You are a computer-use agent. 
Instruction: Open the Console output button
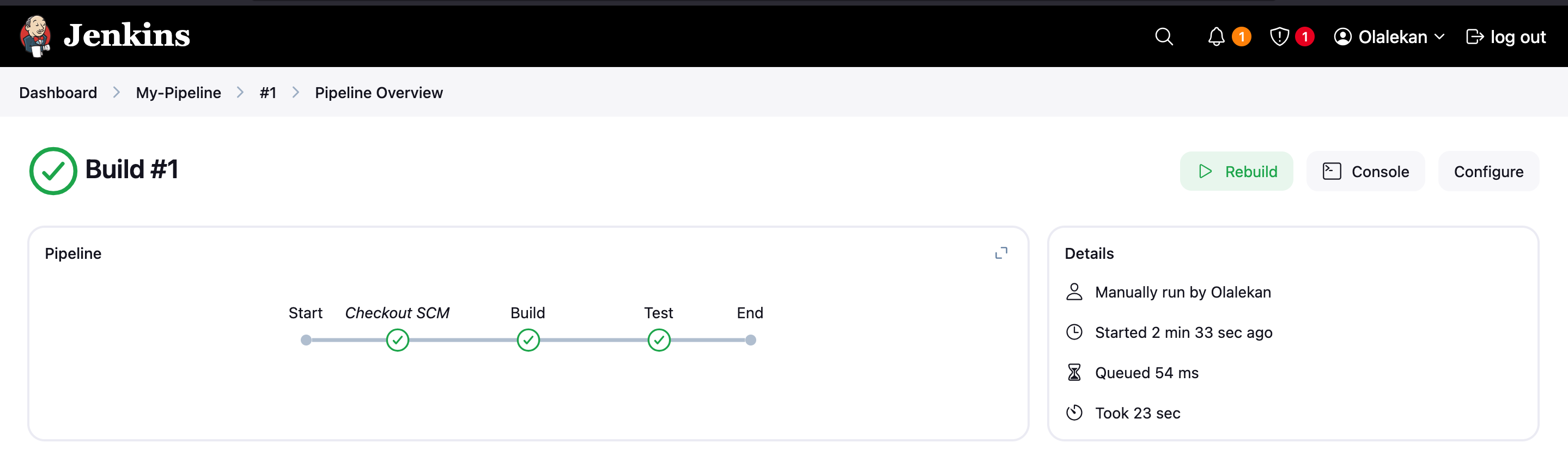point(1365,171)
